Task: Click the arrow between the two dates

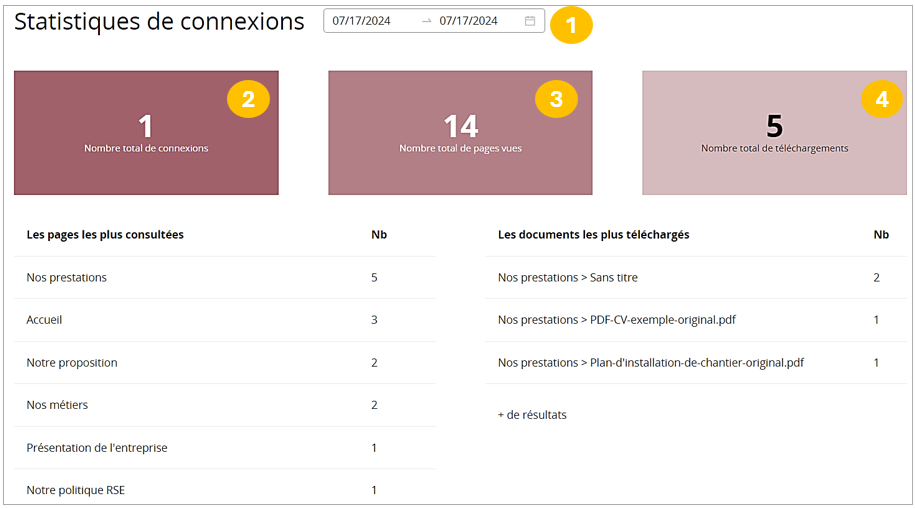Action: pos(427,21)
